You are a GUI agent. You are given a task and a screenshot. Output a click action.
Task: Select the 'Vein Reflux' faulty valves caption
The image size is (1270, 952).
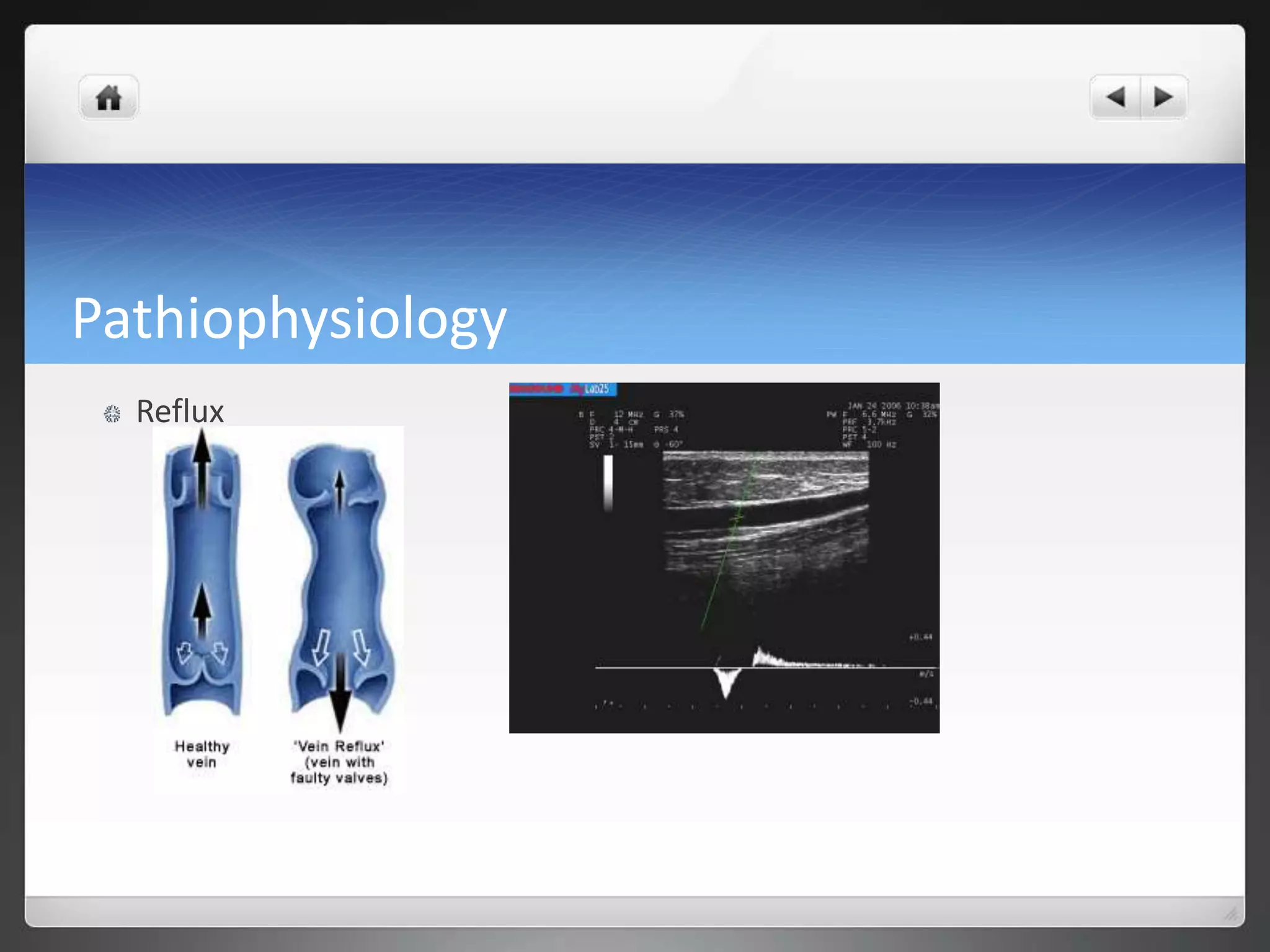(x=339, y=762)
